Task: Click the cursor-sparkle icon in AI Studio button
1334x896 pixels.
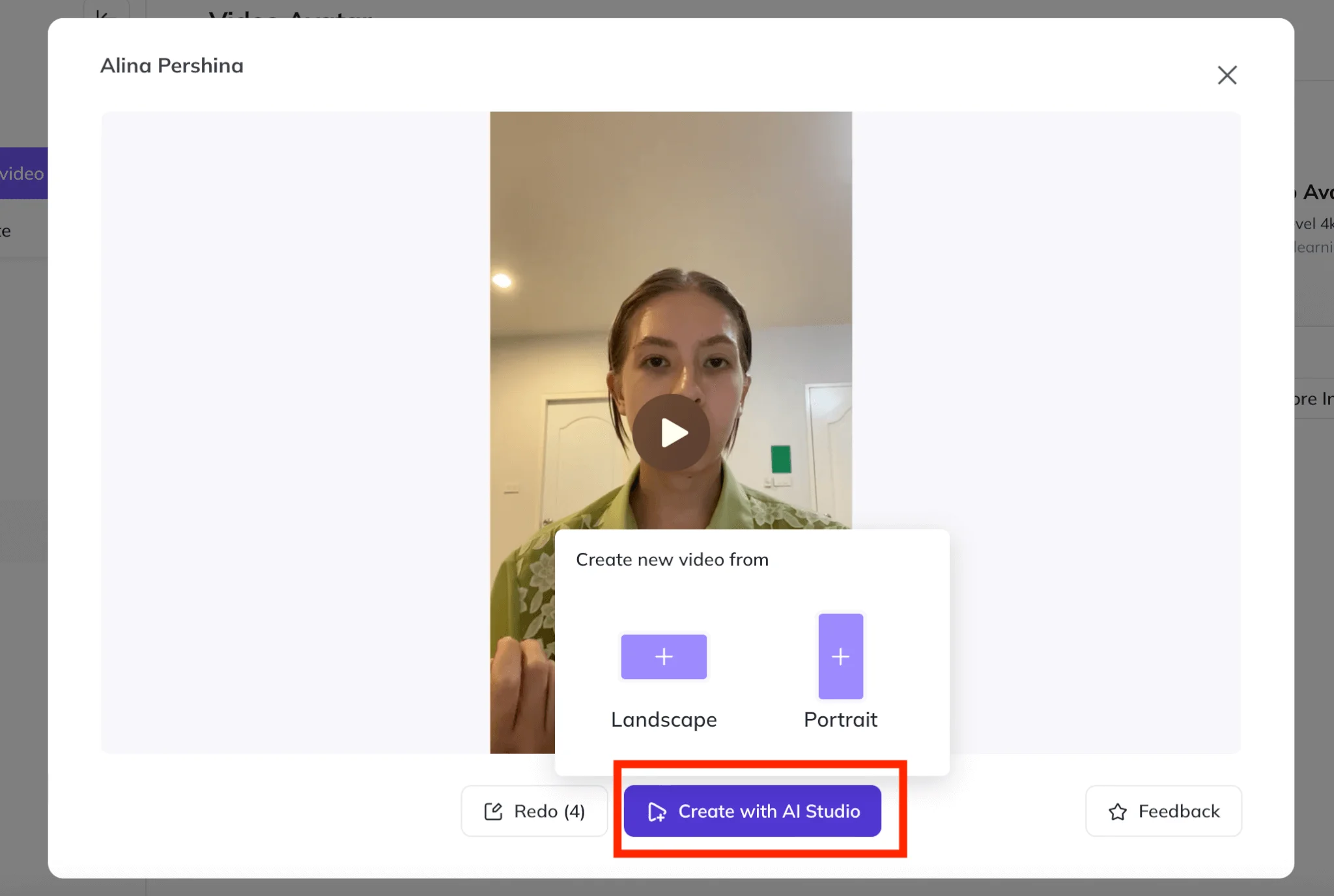Action: click(x=657, y=812)
